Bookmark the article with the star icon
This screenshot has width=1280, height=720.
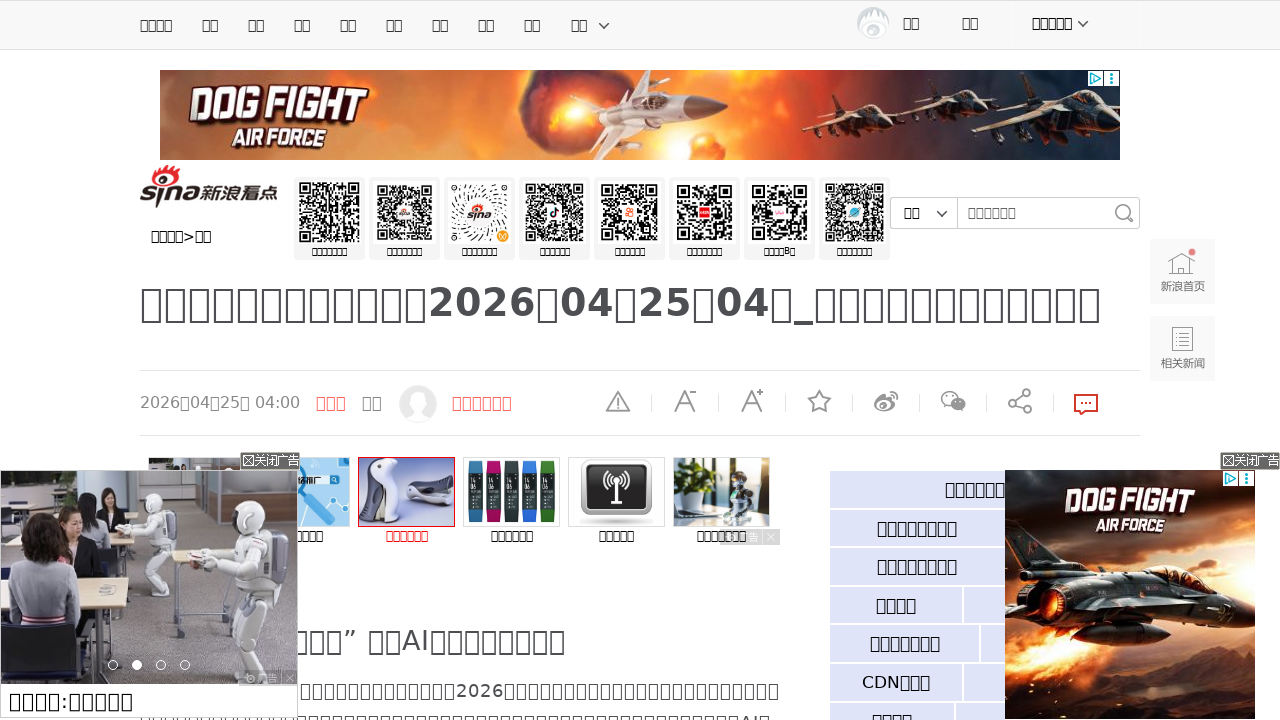coord(819,402)
